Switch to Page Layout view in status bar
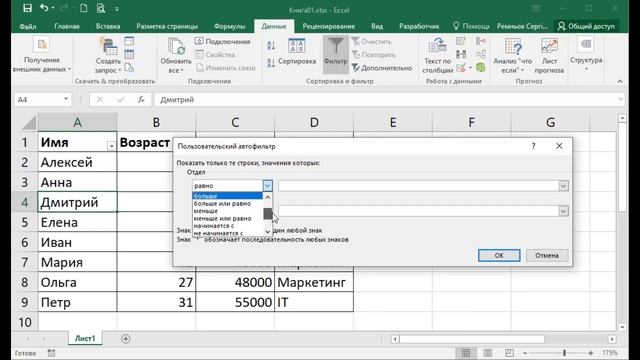 (x=488, y=353)
